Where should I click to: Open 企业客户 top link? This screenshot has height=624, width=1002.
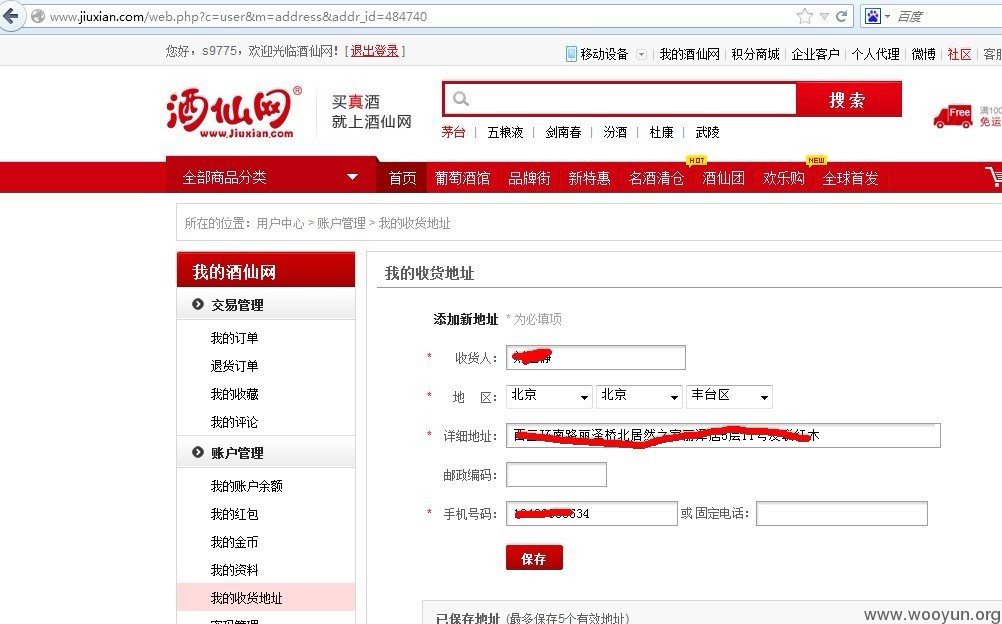coord(815,54)
